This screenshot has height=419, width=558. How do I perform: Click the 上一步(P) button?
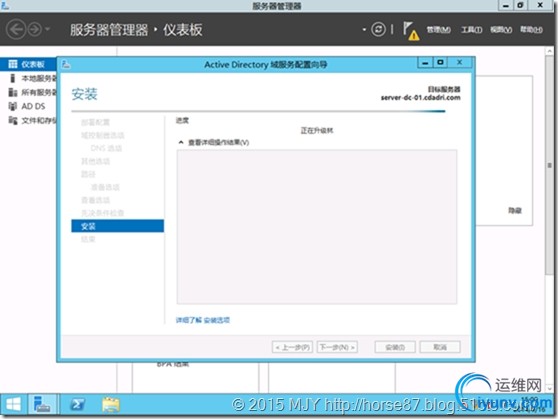click(x=292, y=347)
